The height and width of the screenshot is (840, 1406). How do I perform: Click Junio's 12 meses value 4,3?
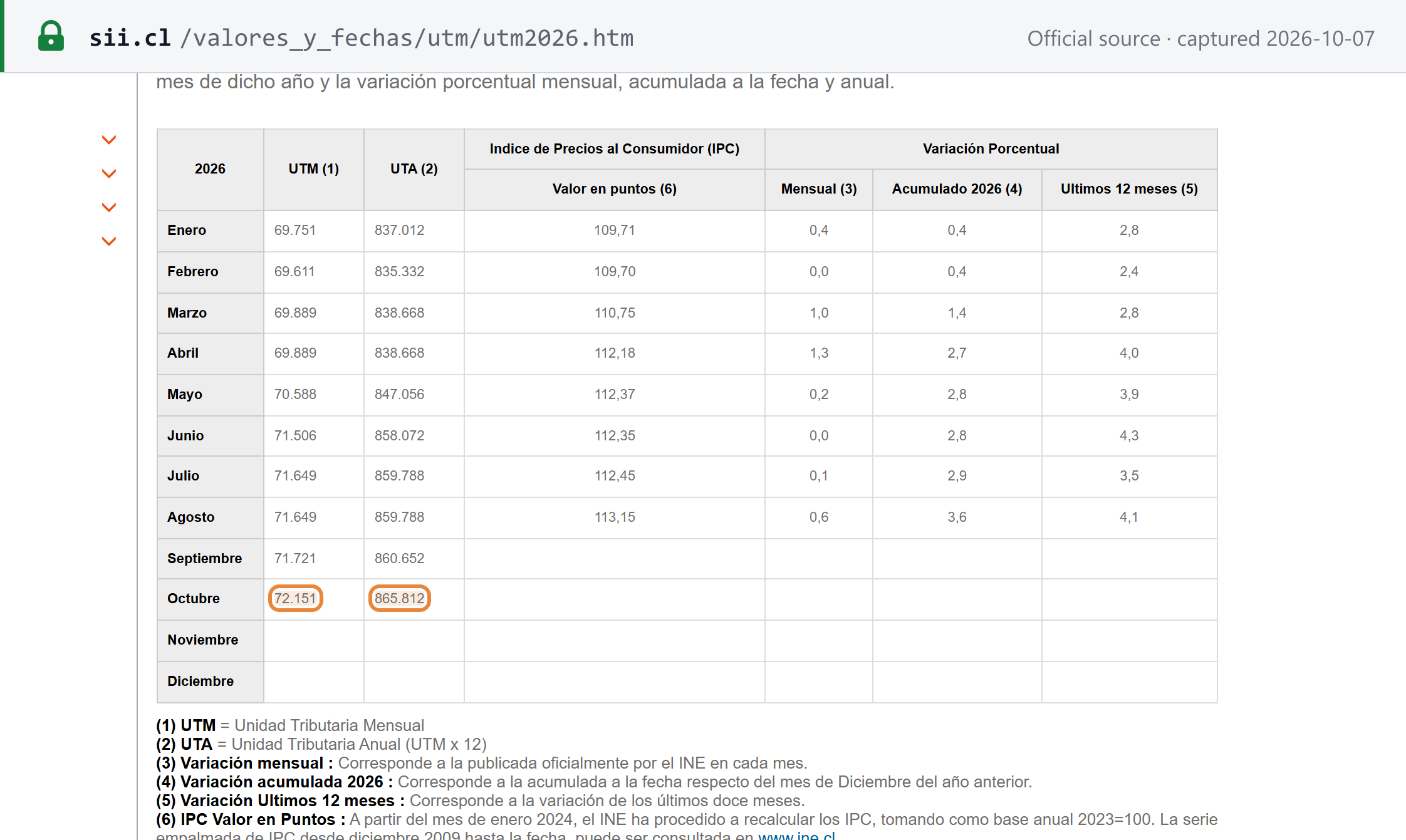click(1129, 435)
